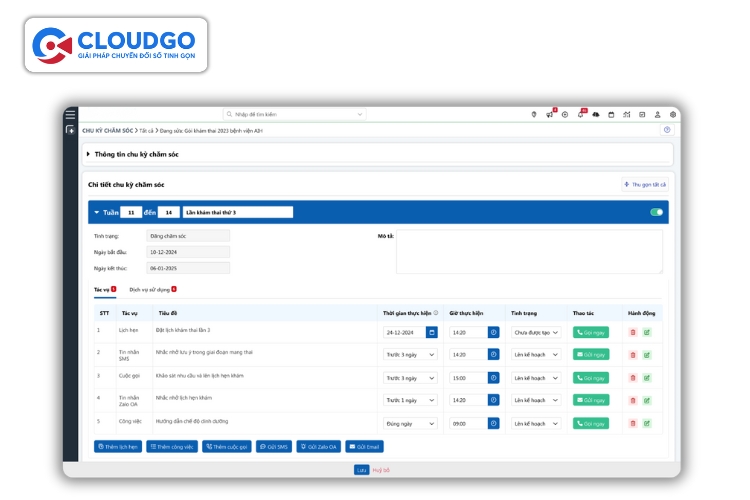This screenshot has width=750, height=500.
Task: Open the Chưa được tạo status dropdown
Action: [534, 331]
